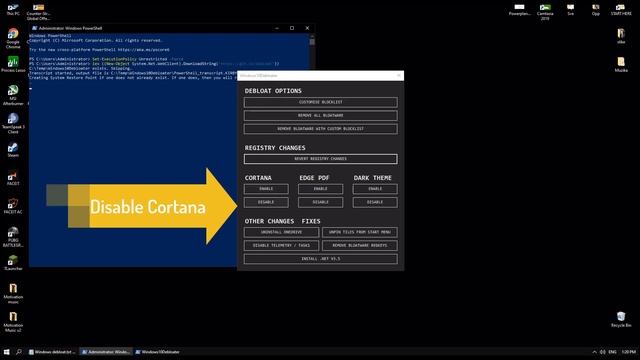The image size is (640, 360).
Task: Open the Sve desktop folder
Action: [570, 9]
